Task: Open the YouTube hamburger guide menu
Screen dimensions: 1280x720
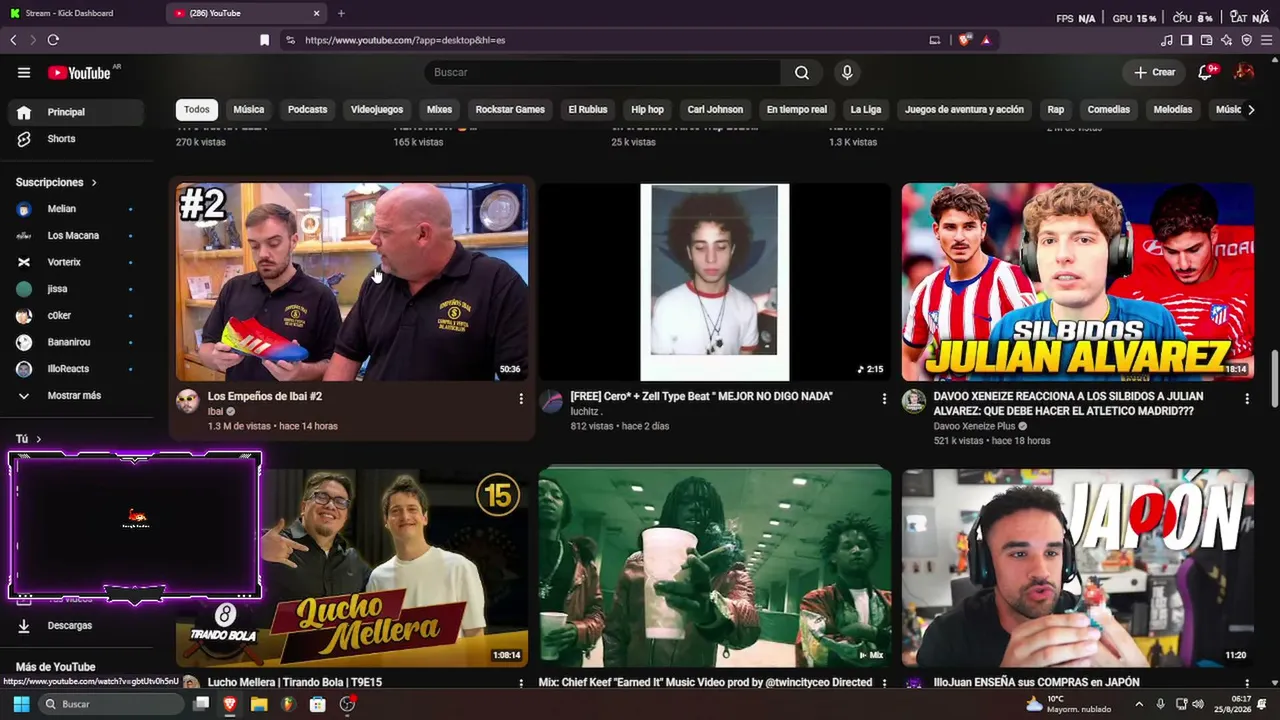Action: point(24,72)
